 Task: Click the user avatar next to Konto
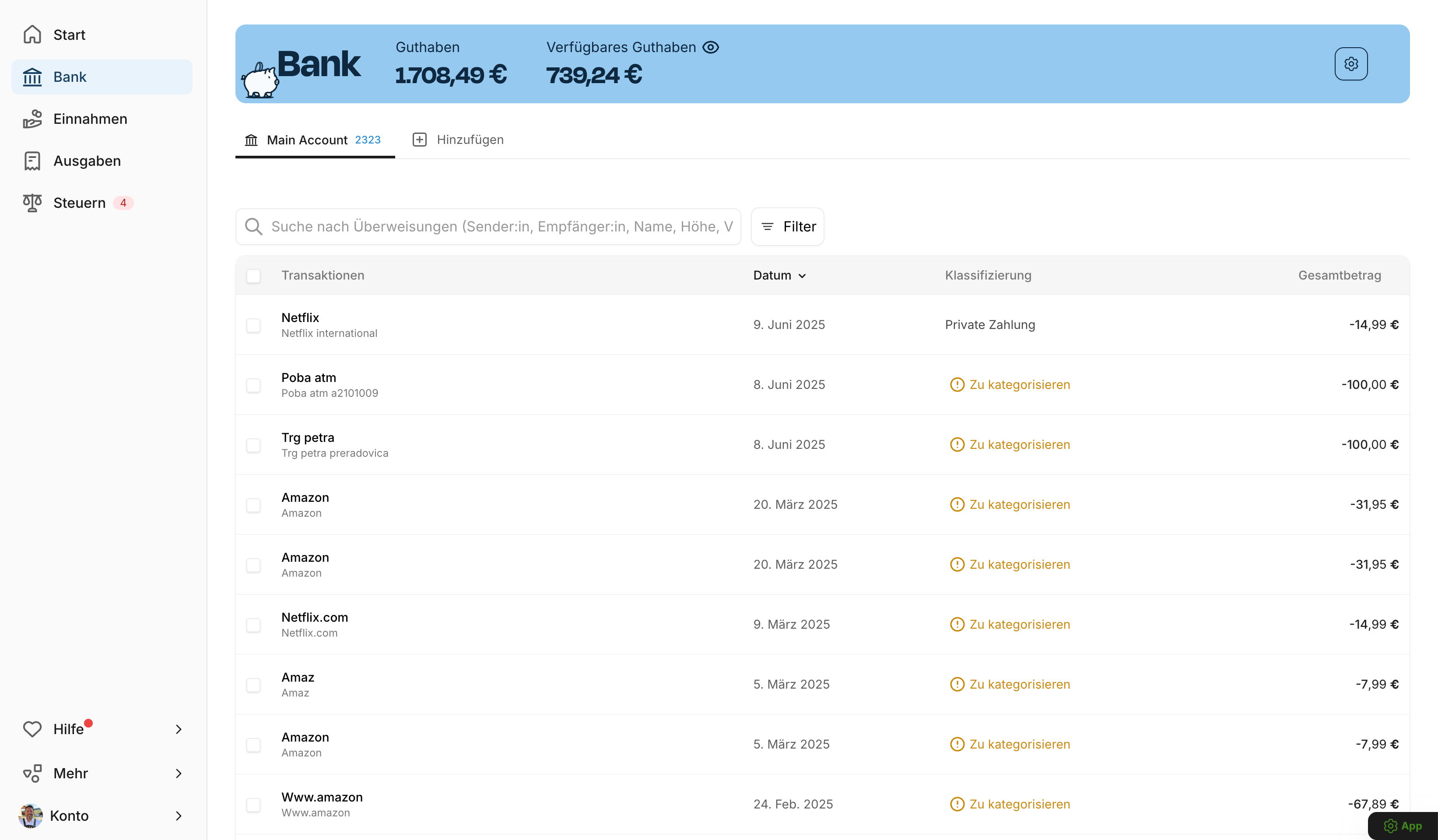pos(30,815)
